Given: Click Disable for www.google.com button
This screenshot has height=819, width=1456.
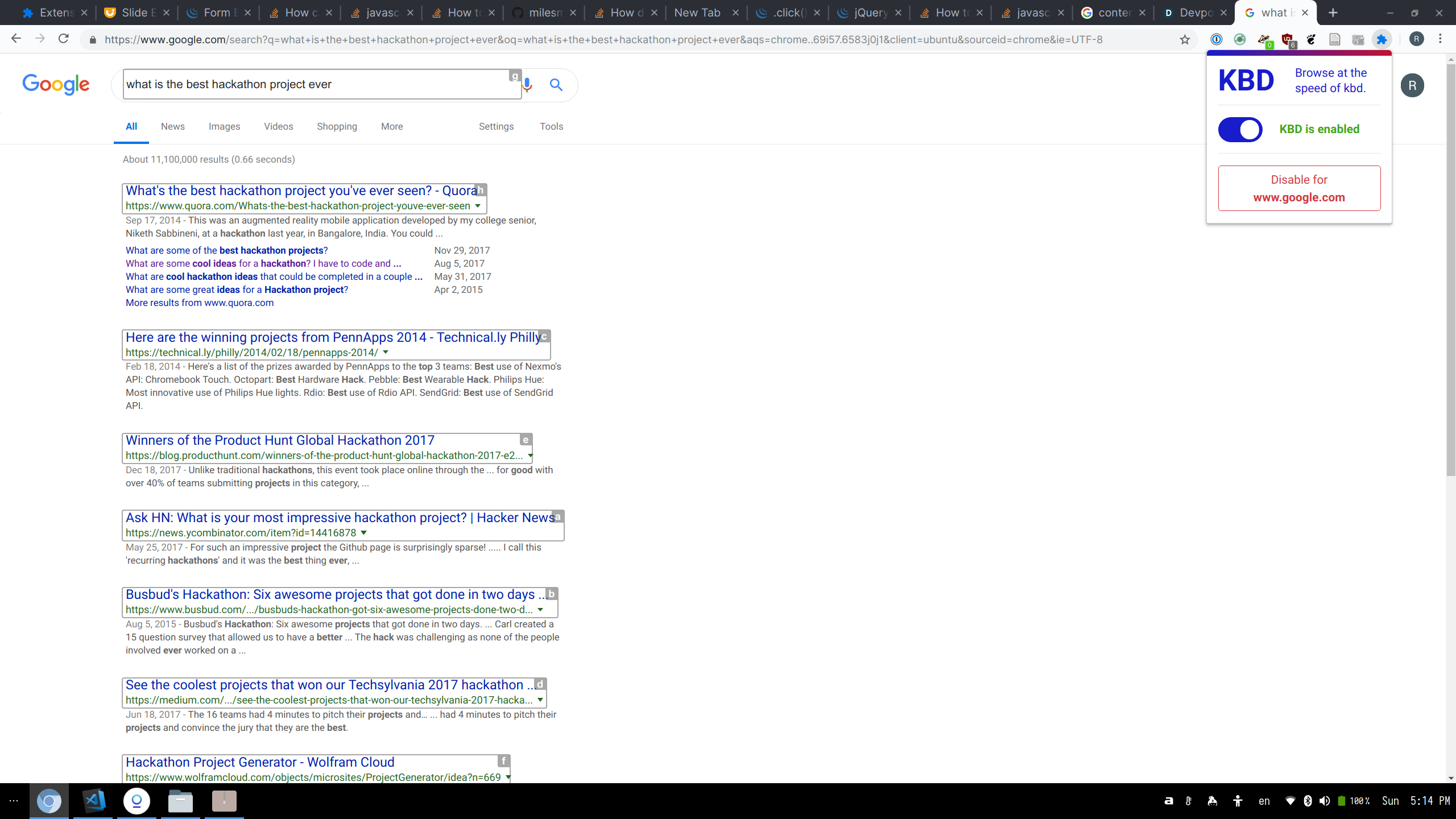Looking at the screenshot, I should [x=1299, y=188].
